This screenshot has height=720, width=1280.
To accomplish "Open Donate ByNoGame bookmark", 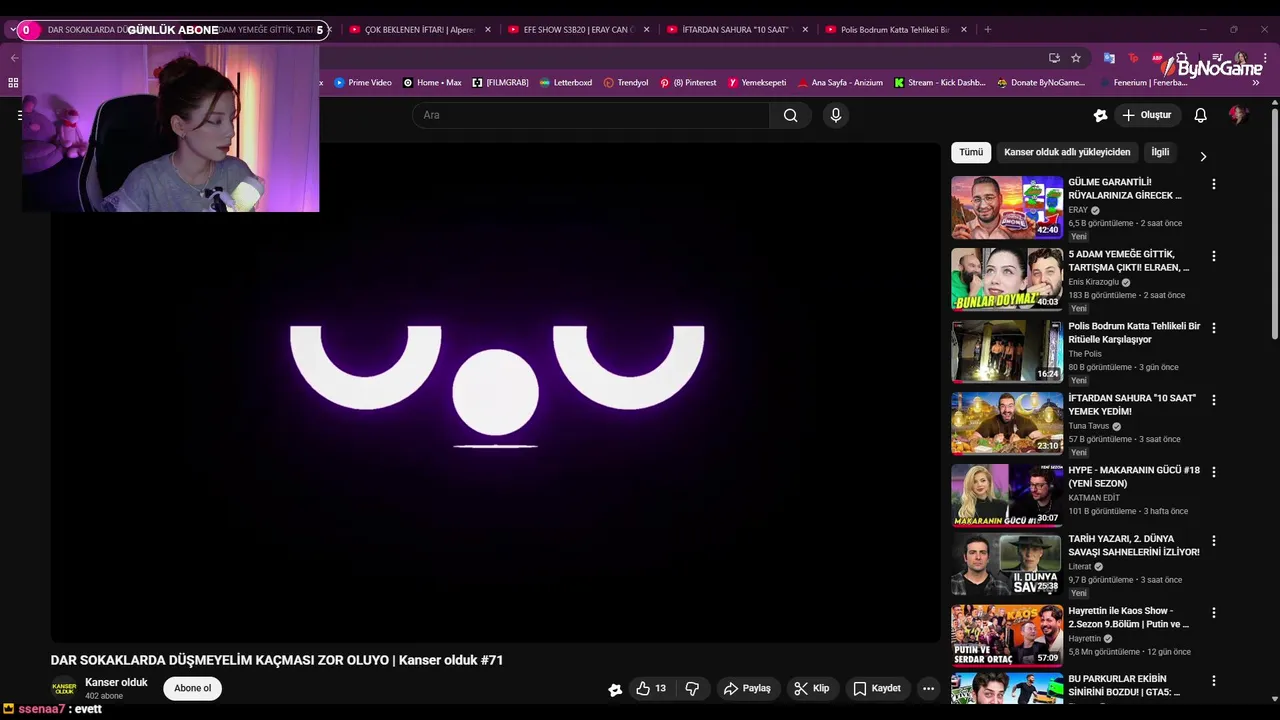I will [1041, 83].
